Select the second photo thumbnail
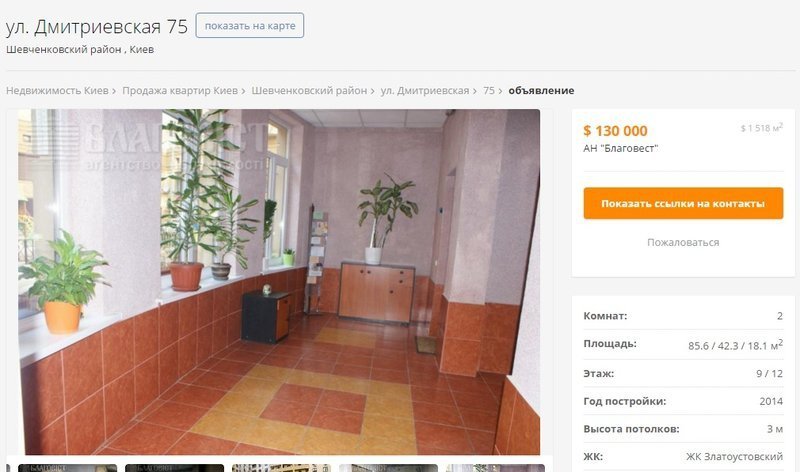This screenshot has width=800, height=472. tap(174, 468)
